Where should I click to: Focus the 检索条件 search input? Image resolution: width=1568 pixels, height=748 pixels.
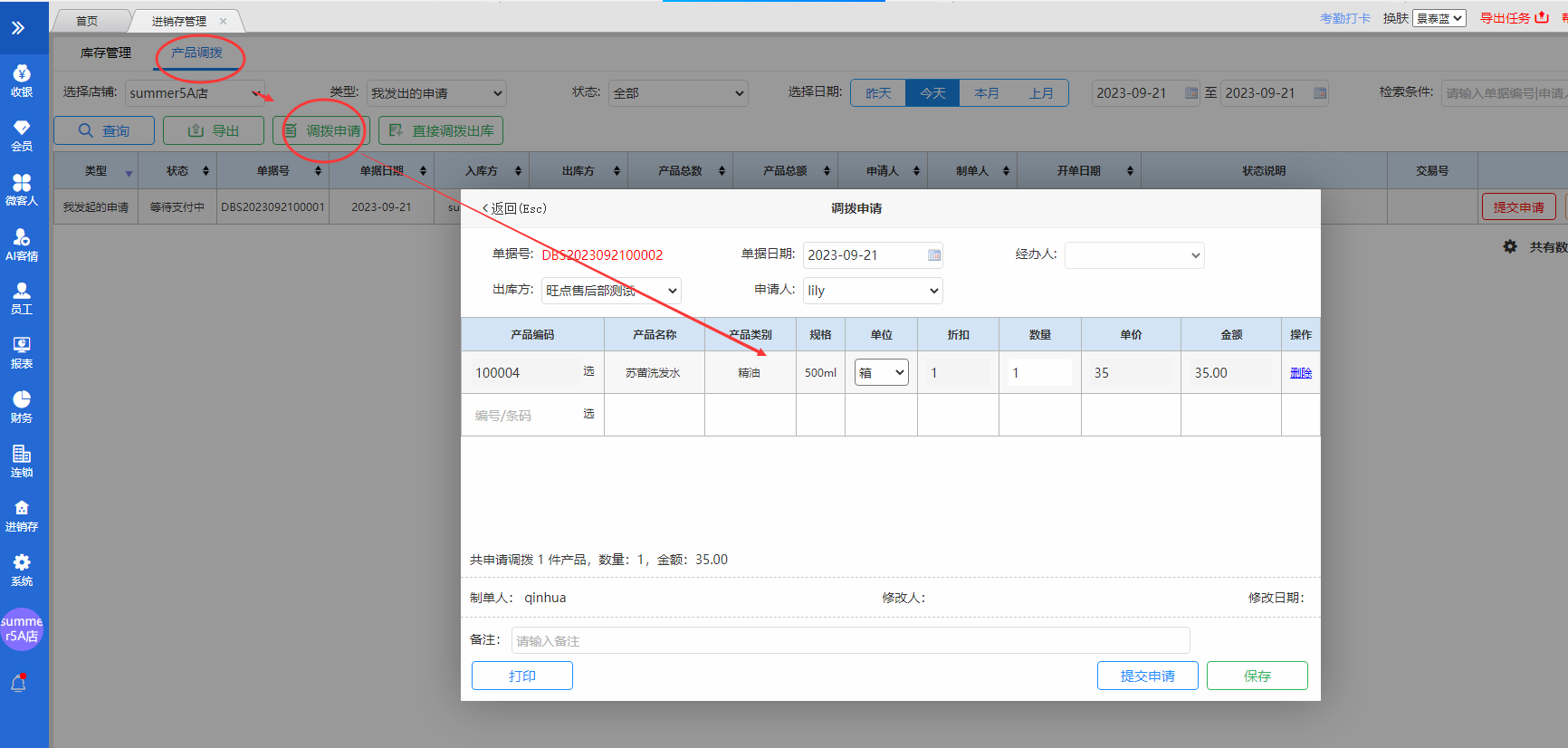pos(1505,93)
